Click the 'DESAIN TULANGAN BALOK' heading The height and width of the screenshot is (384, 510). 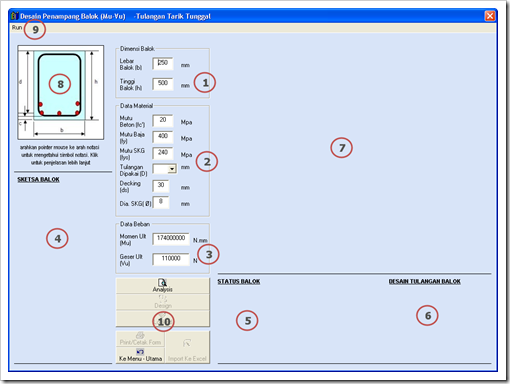click(425, 282)
